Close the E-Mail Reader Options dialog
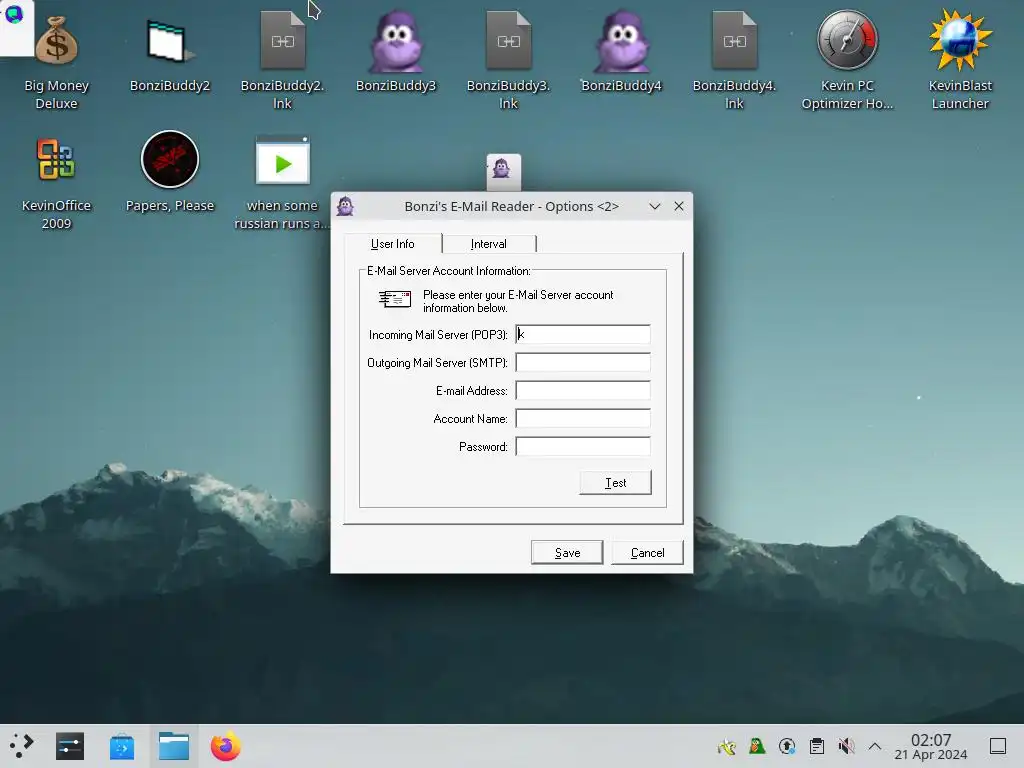 coord(679,206)
